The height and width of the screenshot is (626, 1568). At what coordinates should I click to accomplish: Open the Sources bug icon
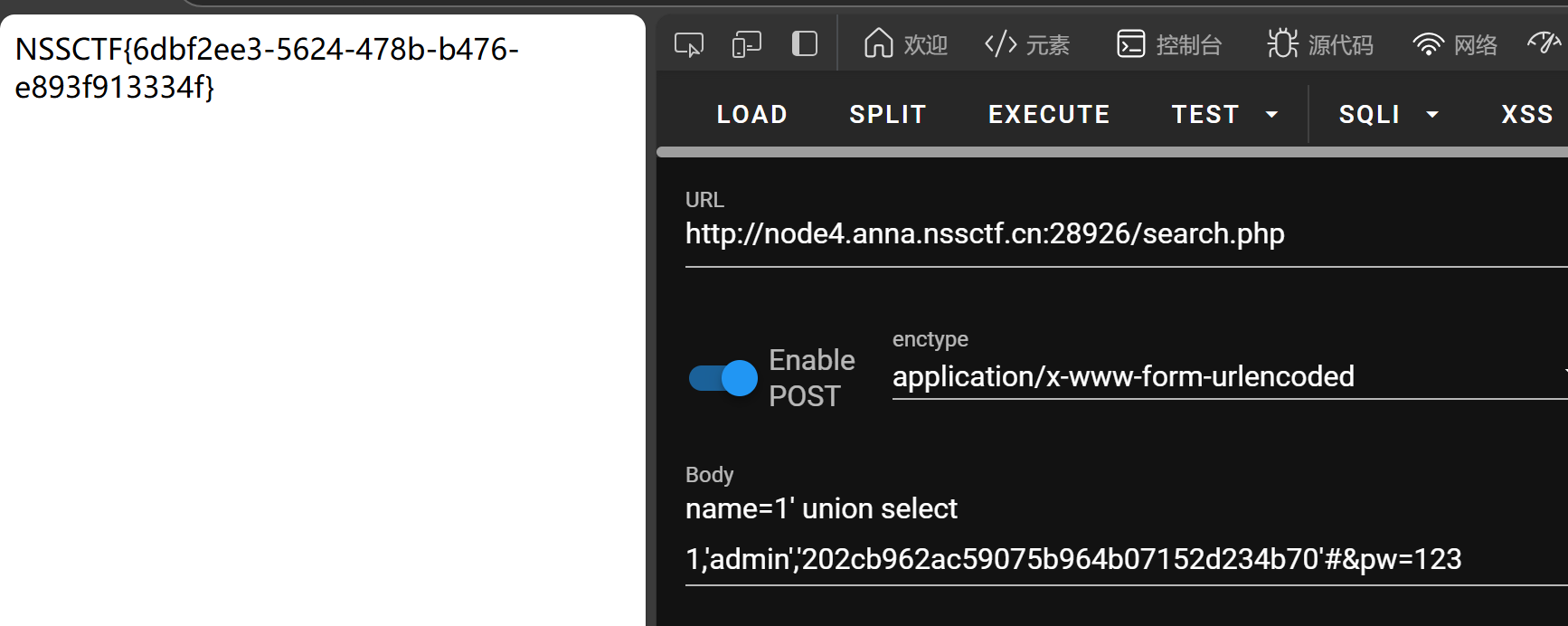coord(1282,43)
